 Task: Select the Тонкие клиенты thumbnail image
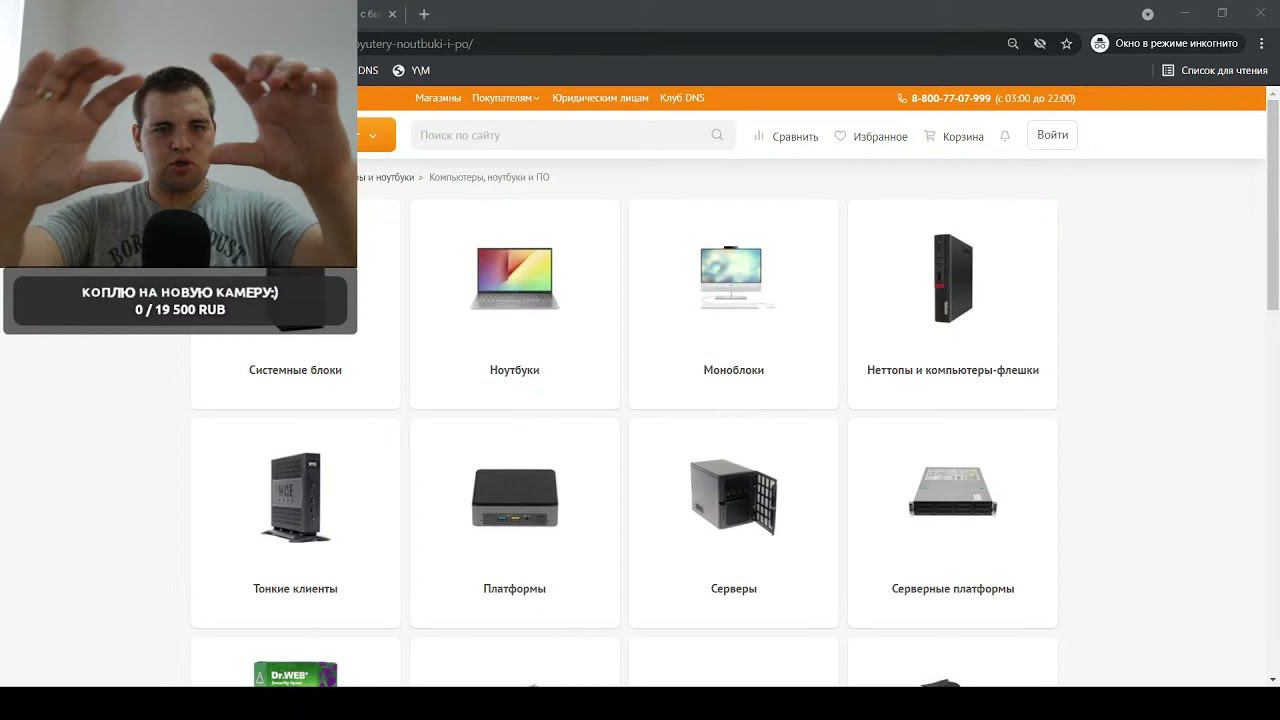pos(295,497)
